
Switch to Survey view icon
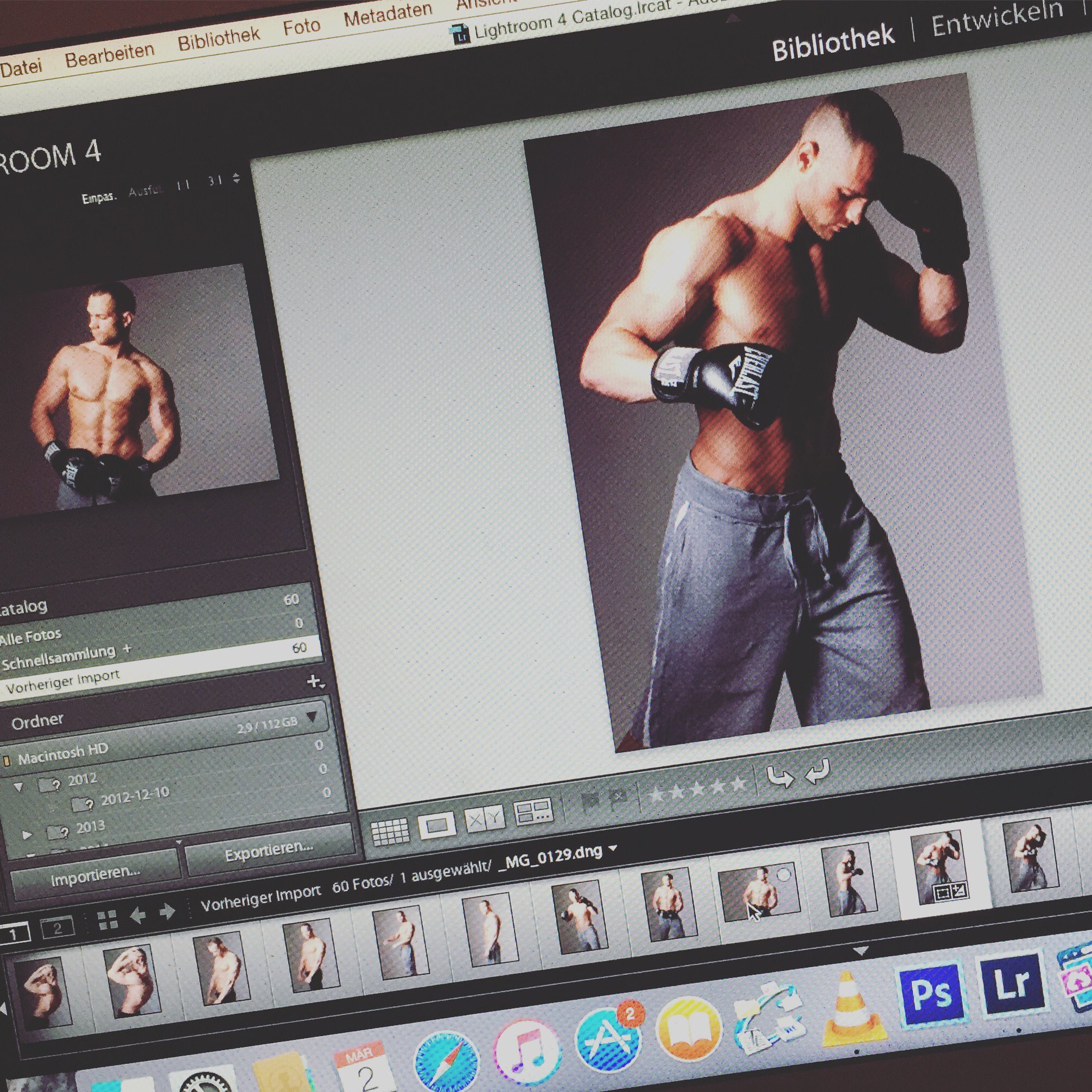click(534, 813)
